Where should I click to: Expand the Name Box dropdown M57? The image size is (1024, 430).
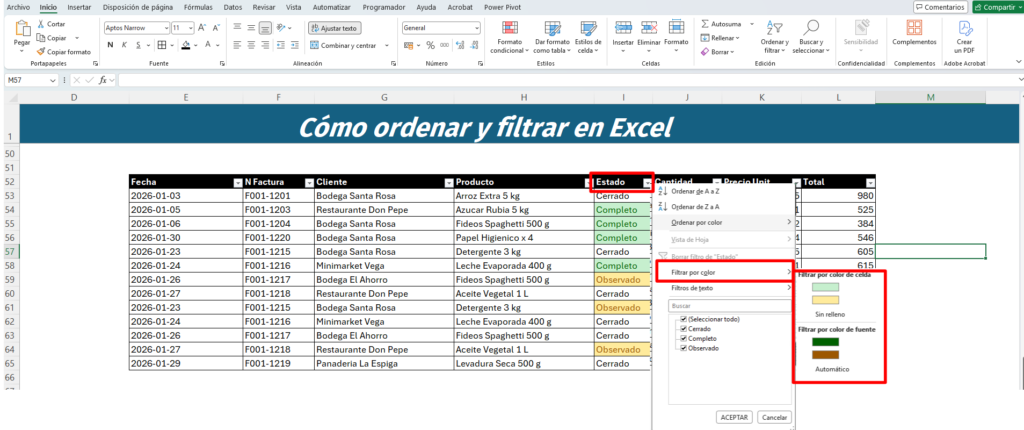point(54,80)
